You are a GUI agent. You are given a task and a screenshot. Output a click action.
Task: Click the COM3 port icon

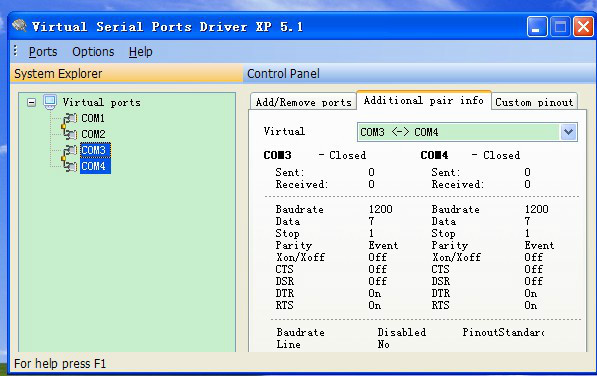coord(70,150)
